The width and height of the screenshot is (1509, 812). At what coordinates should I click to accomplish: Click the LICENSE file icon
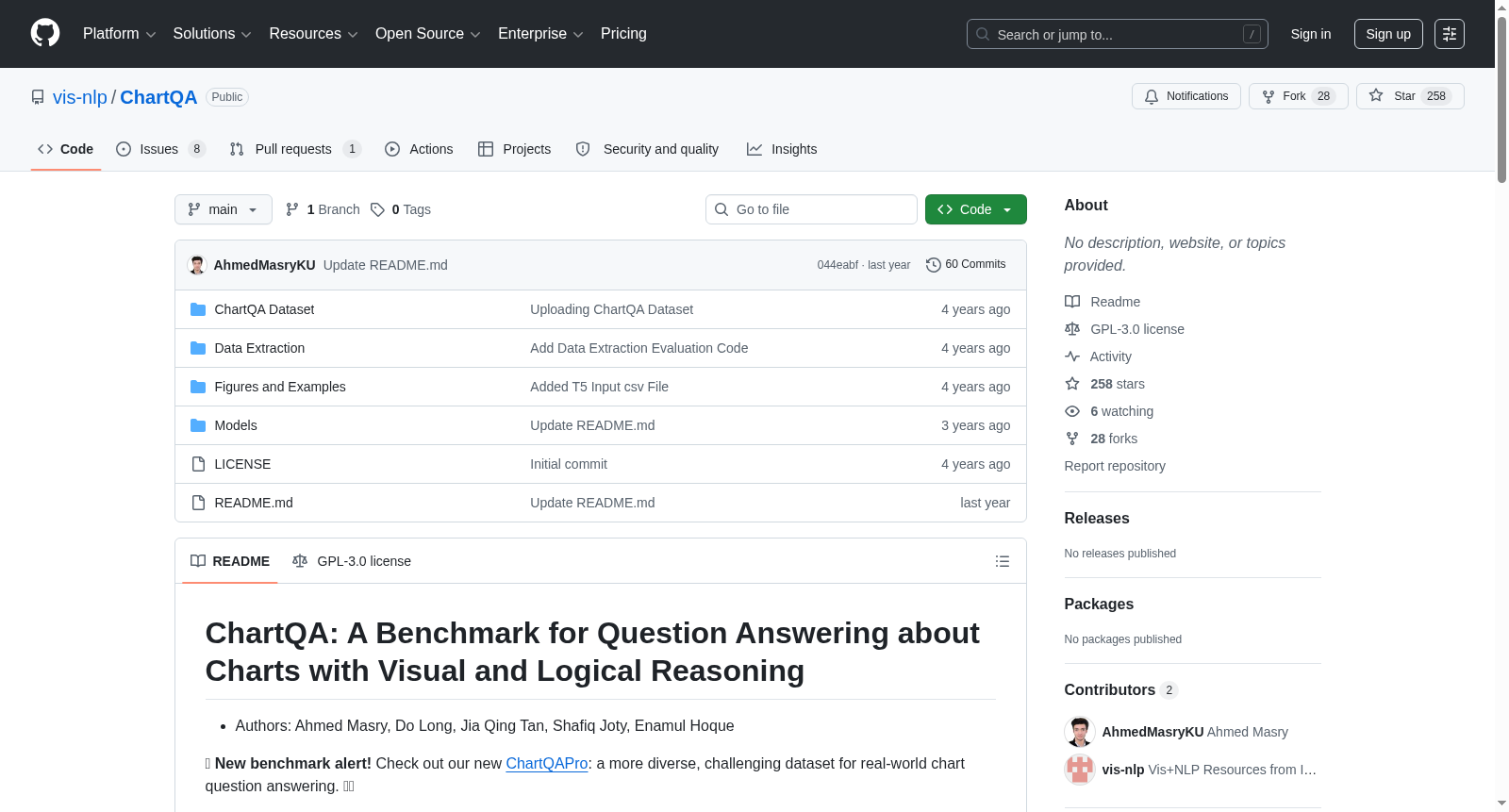pos(198,464)
